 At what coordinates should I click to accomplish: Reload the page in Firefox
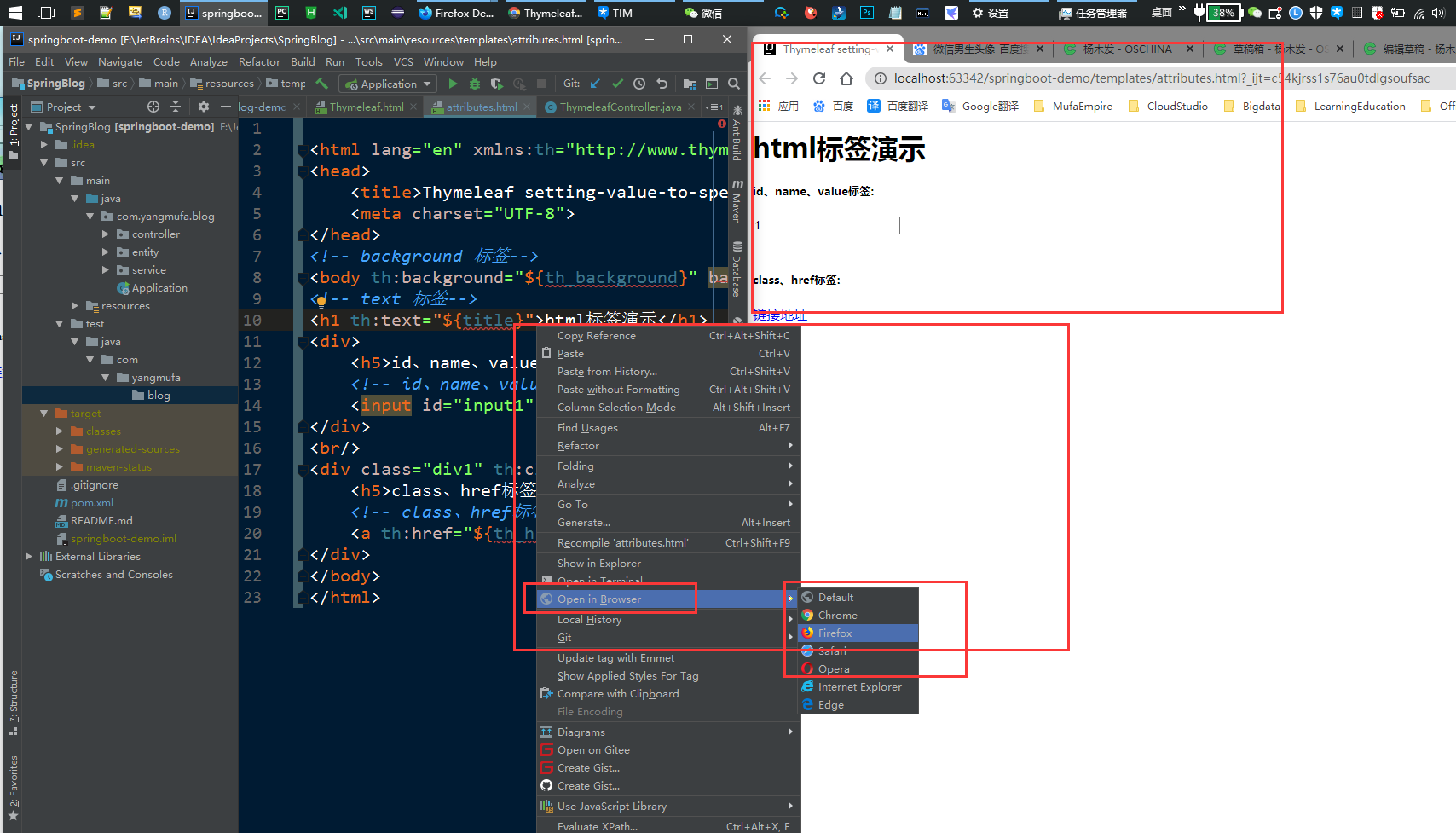point(818,77)
